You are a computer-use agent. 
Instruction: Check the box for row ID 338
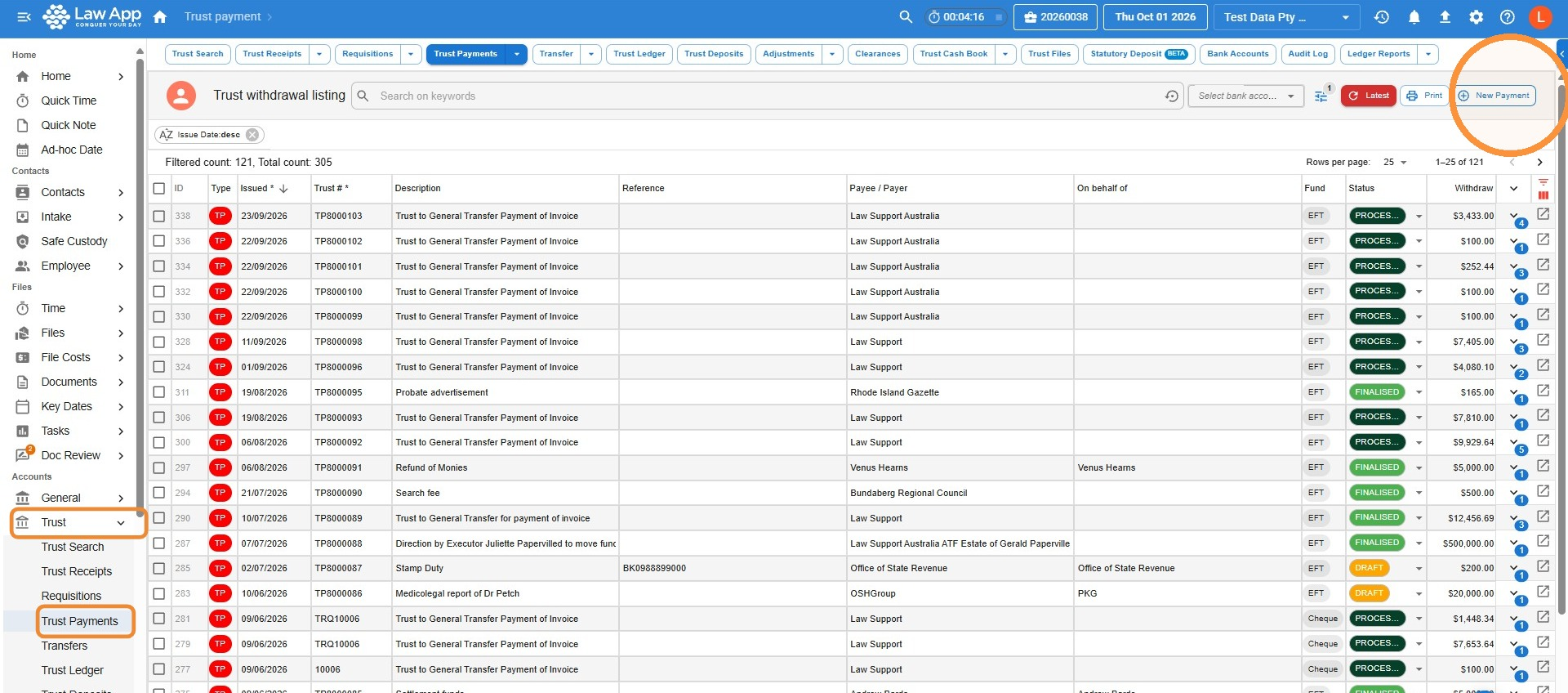(158, 217)
